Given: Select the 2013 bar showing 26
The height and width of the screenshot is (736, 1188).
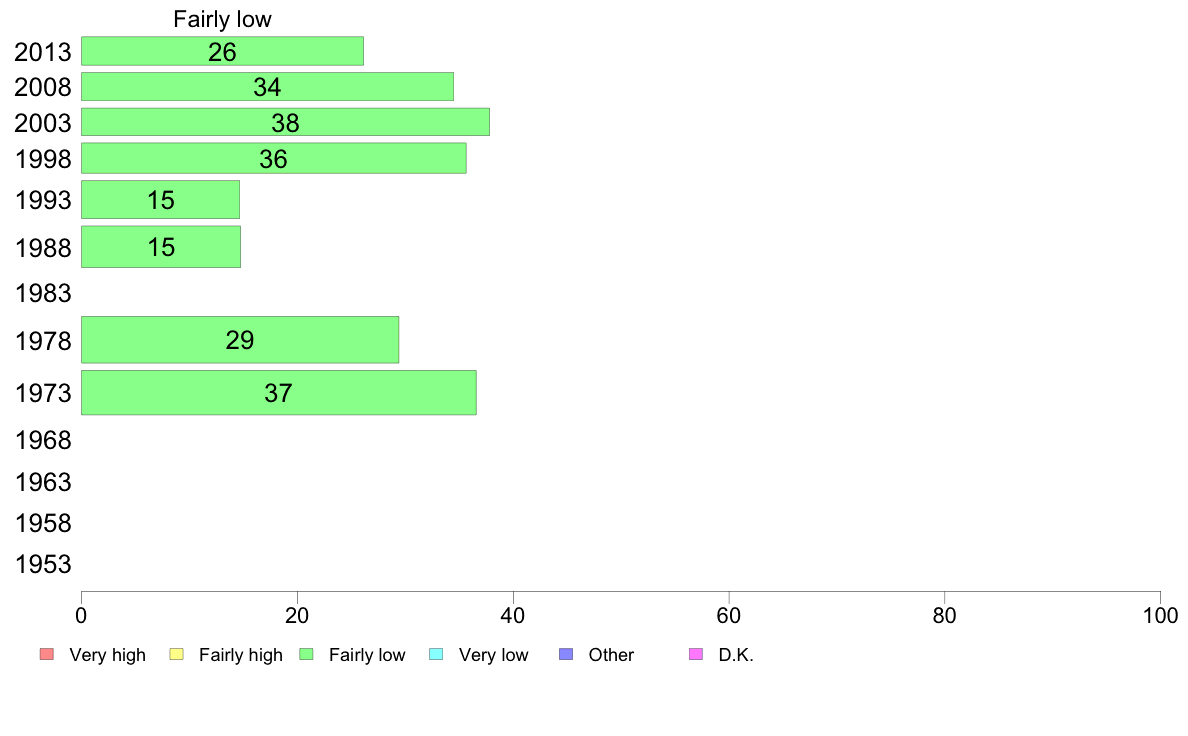Looking at the screenshot, I should pos(222,51).
